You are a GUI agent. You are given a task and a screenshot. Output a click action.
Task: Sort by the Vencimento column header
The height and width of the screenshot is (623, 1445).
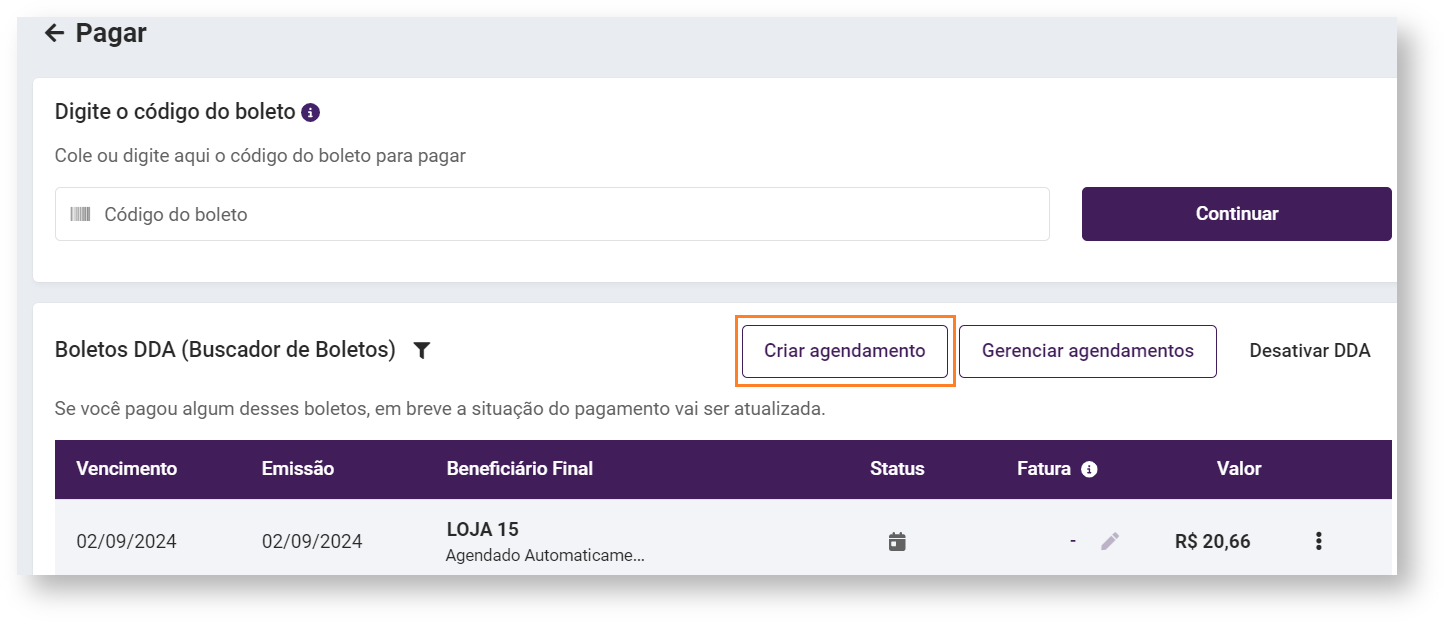click(127, 469)
